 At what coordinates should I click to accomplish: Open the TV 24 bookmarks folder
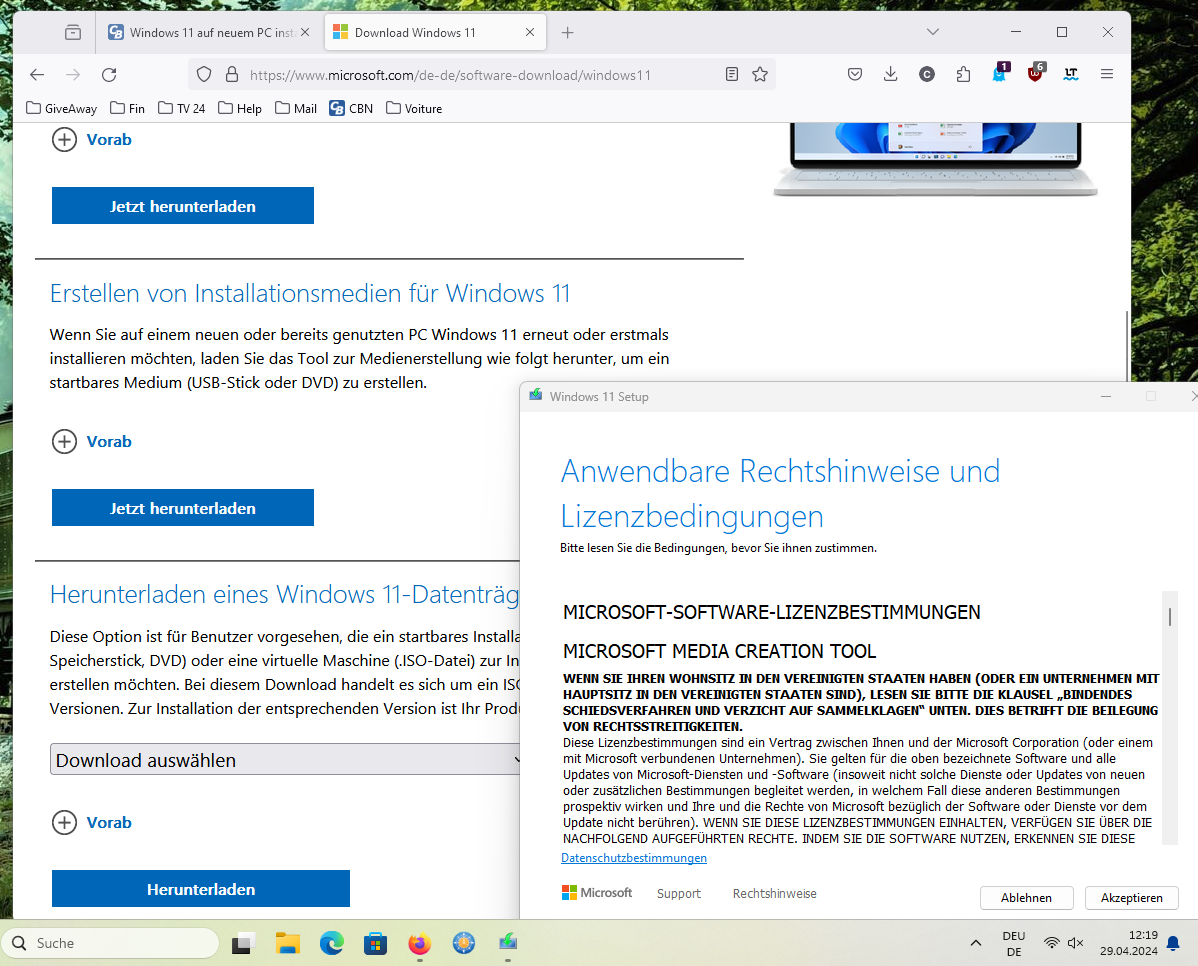tap(182, 109)
